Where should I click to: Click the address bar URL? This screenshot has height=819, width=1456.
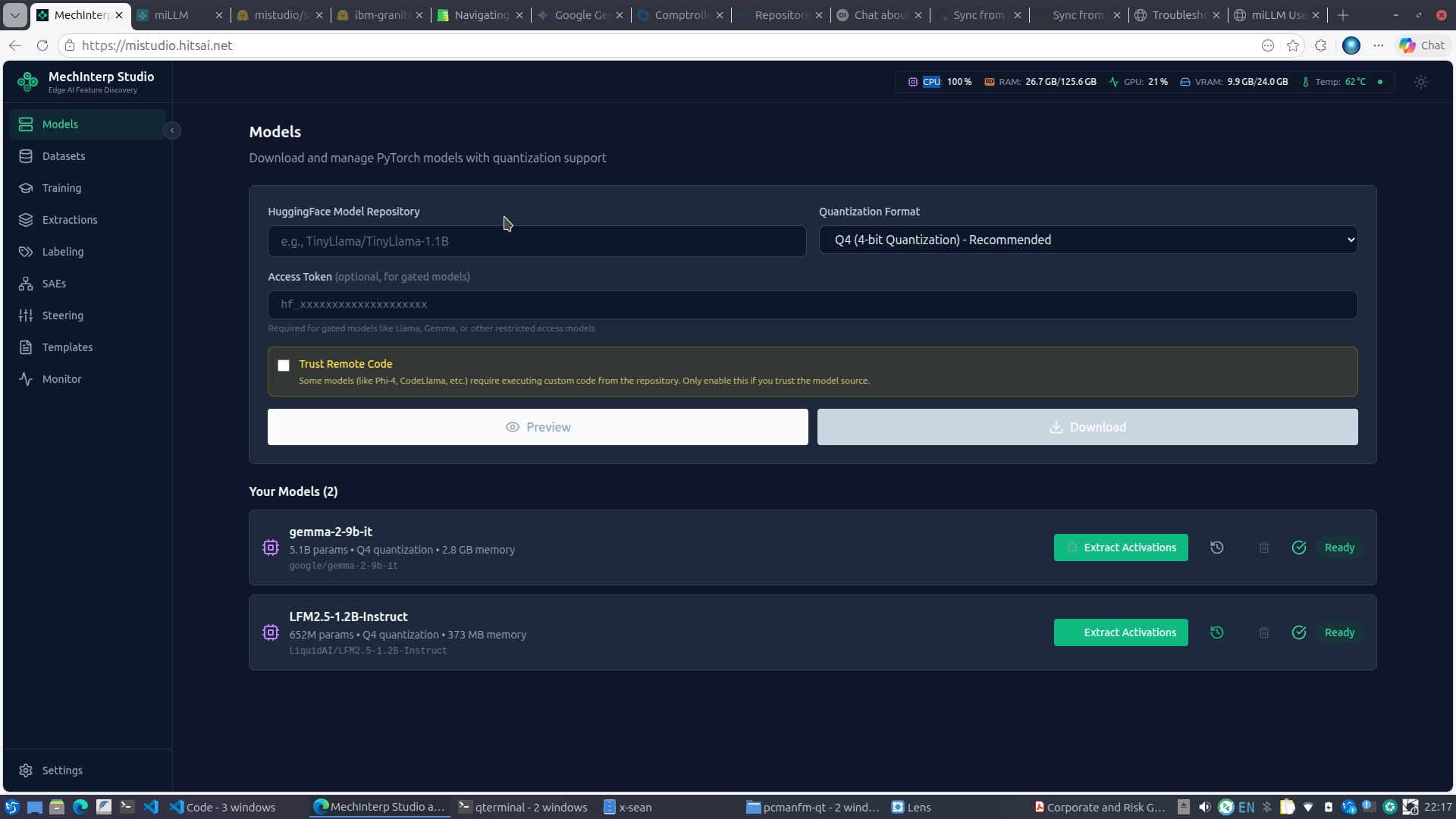[x=157, y=45]
